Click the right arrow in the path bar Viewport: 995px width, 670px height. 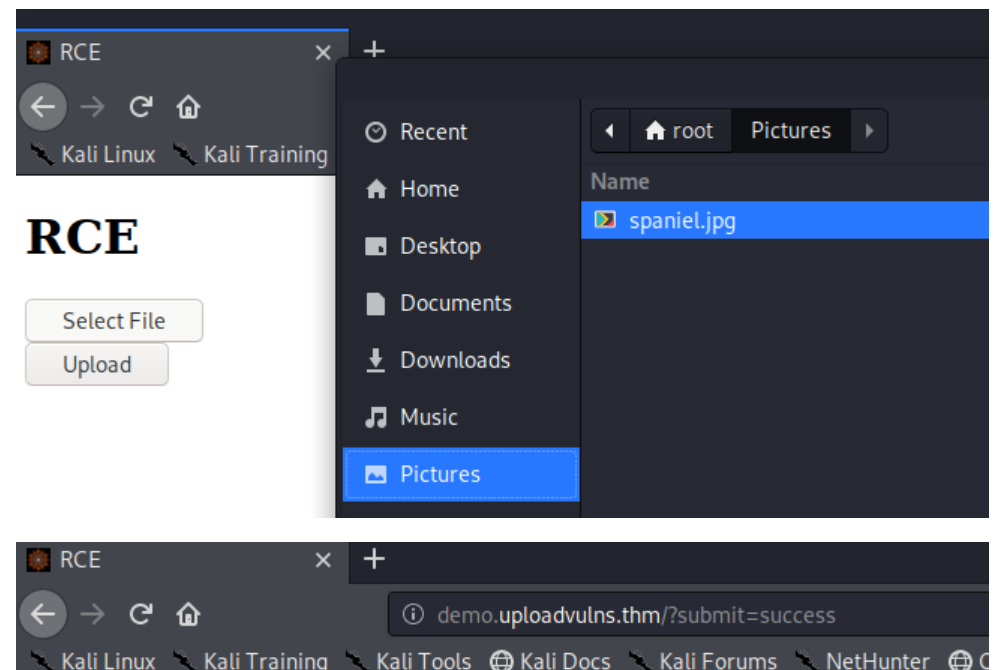click(x=868, y=131)
